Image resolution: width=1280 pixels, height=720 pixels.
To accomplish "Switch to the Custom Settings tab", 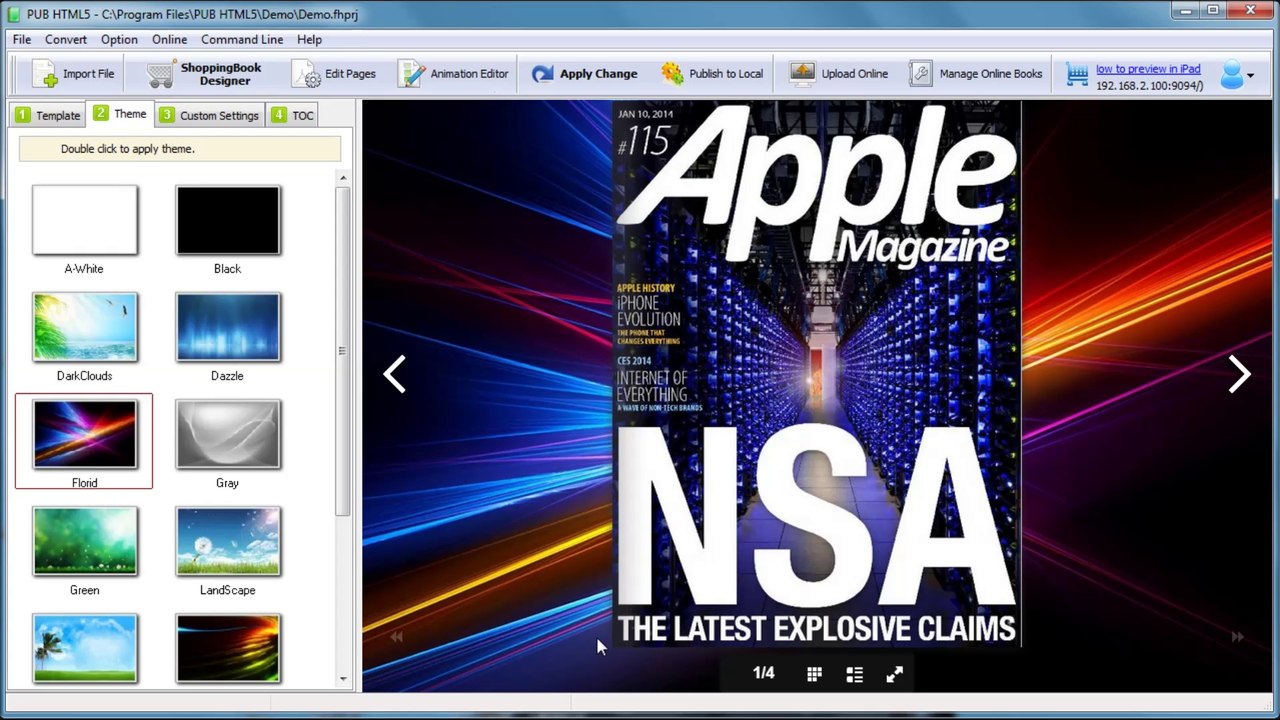I will pos(210,115).
